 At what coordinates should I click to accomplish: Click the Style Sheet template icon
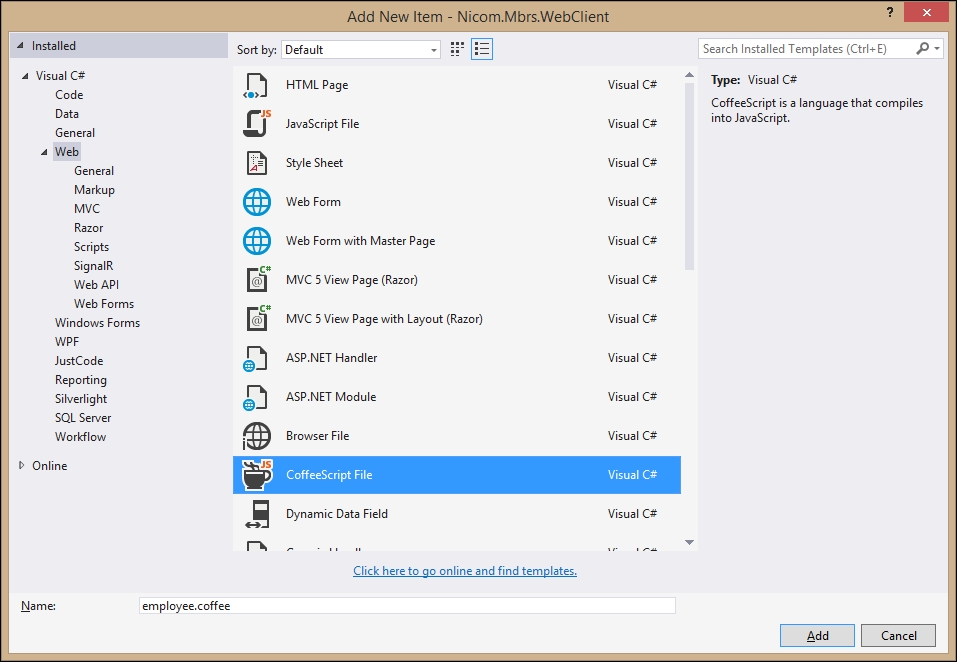tap(257, 163)
